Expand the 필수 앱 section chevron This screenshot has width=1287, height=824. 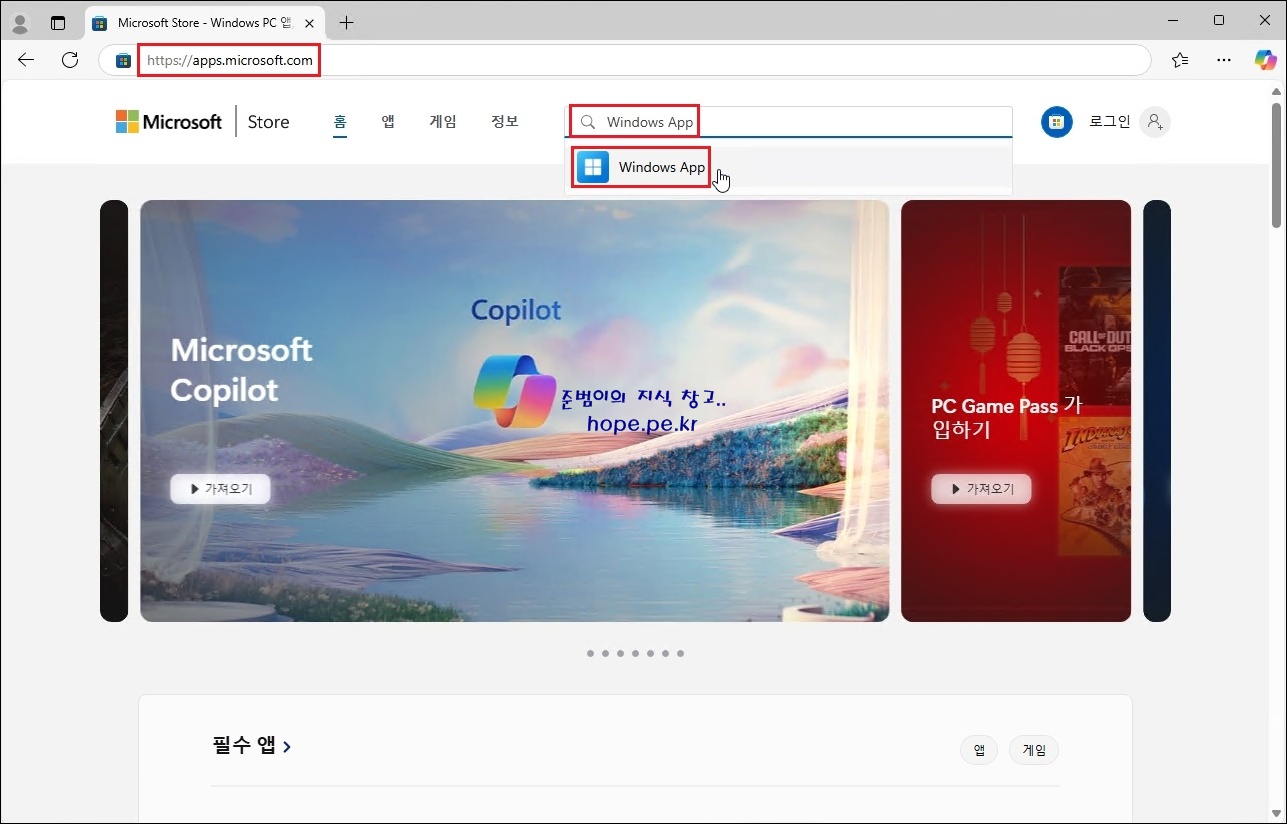click(288, 747)
